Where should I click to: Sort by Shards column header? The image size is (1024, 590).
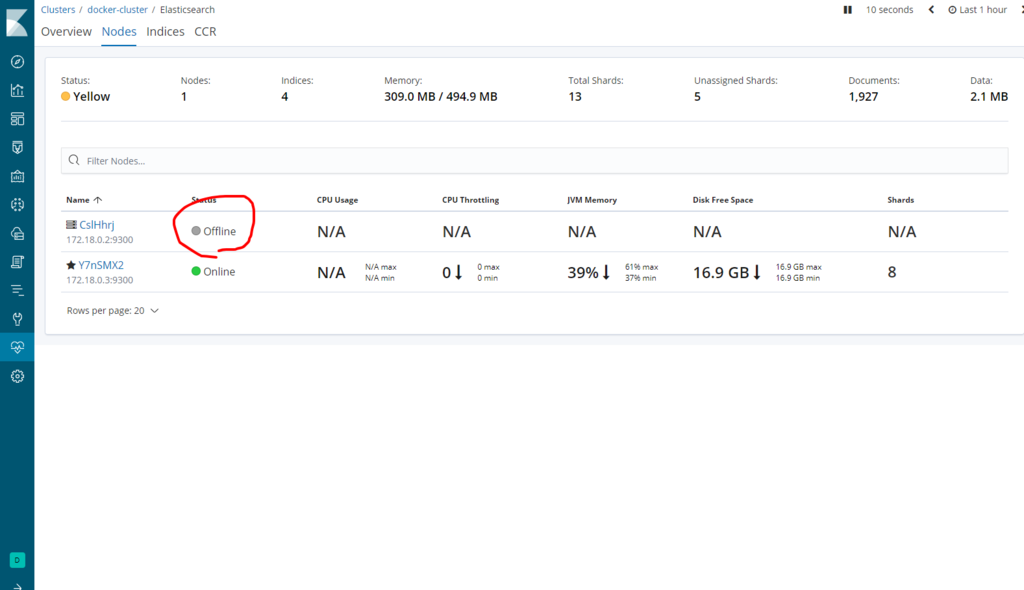click(901, 200)
